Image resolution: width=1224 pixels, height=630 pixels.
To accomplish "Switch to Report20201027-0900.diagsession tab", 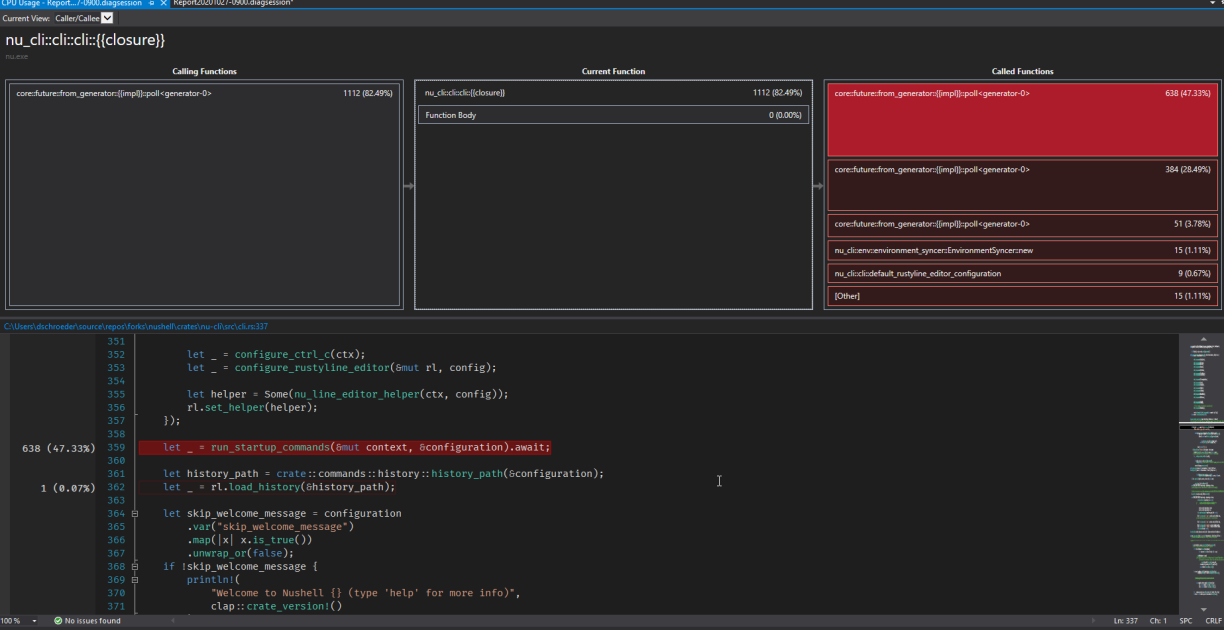I will pos(232,4).
